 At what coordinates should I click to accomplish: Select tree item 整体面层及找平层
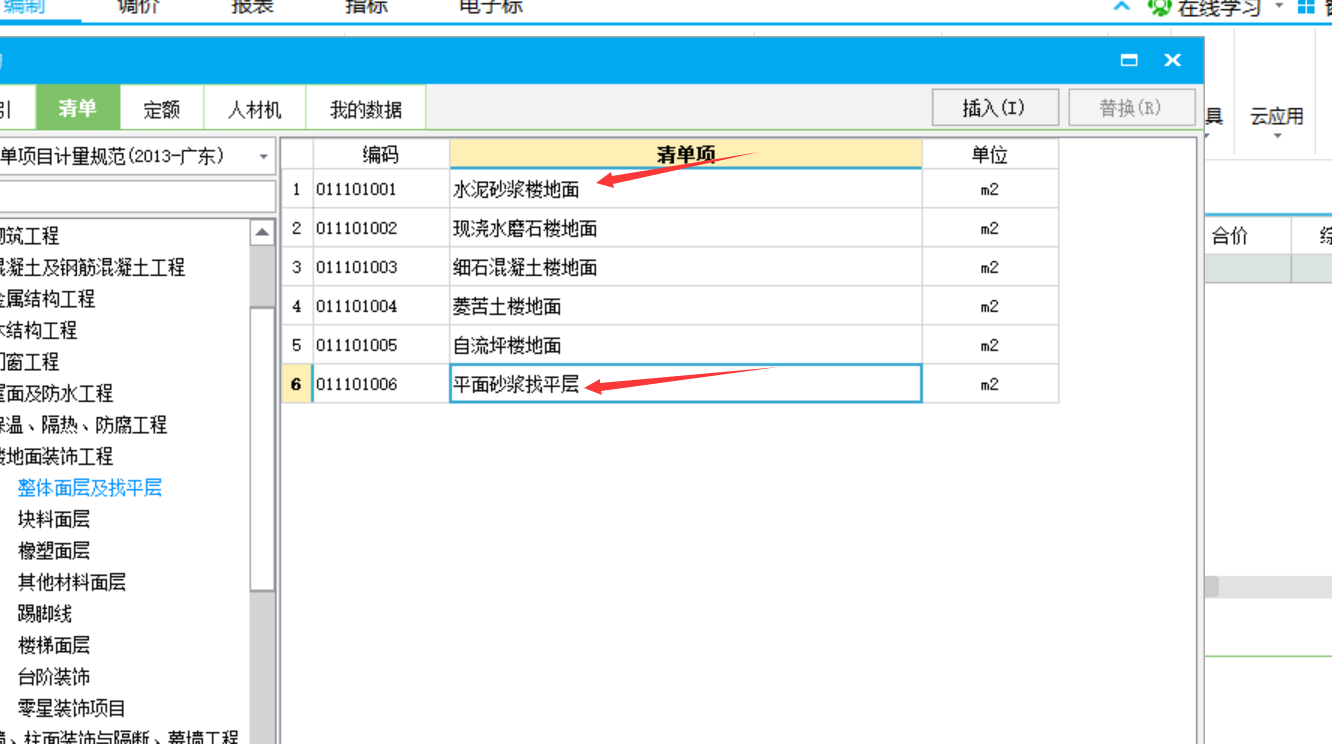click(x=90, y=488)
